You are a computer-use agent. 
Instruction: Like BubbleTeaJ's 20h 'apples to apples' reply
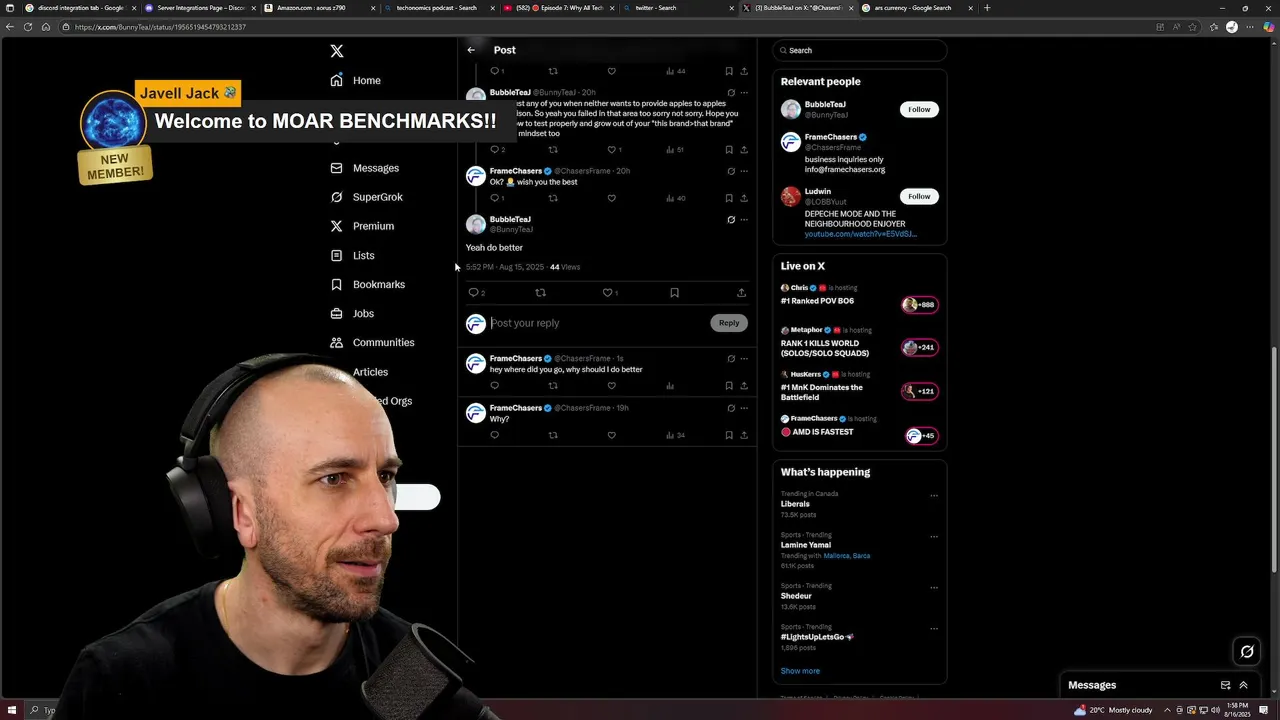pos(612,149)
